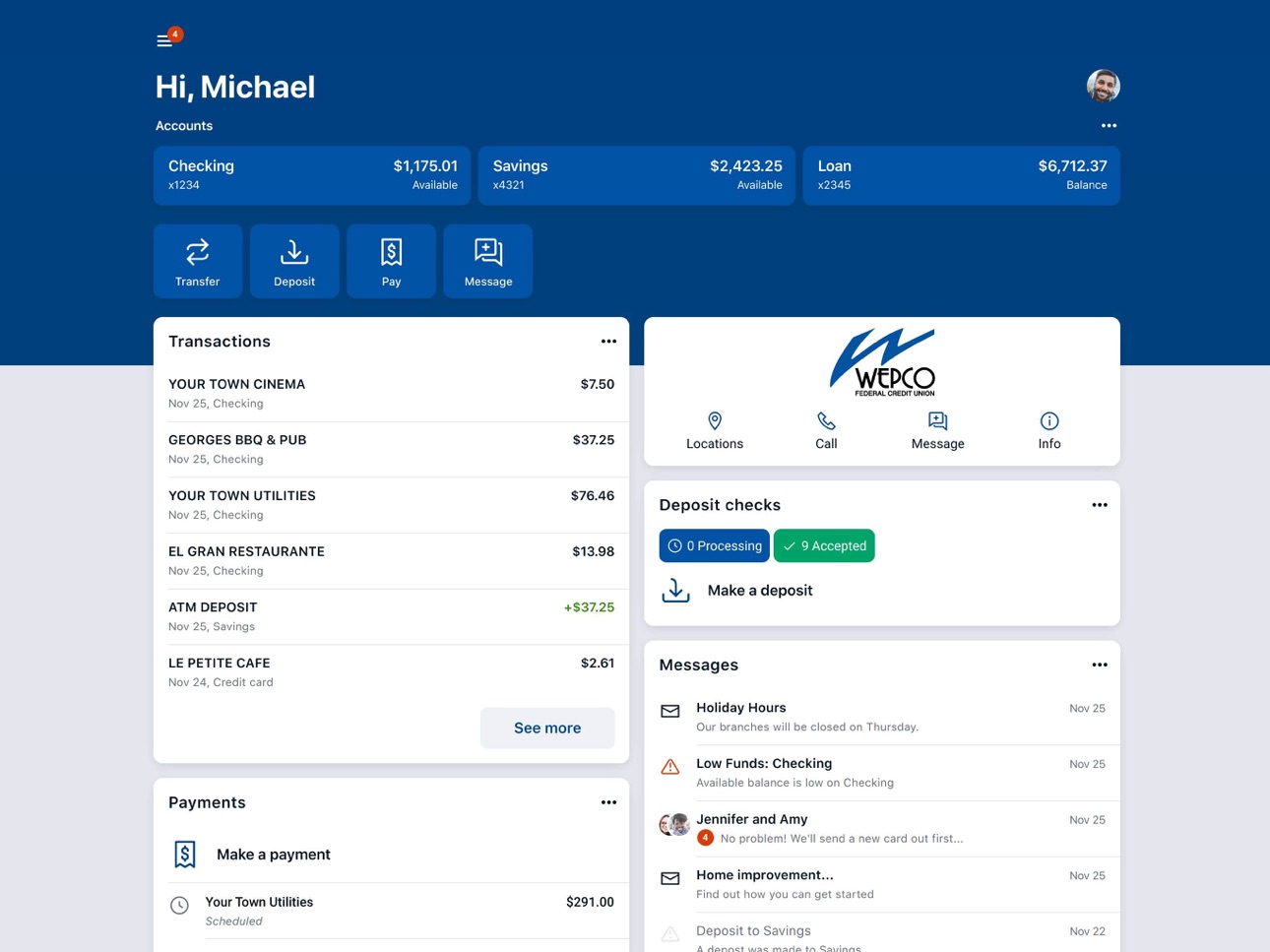The height and width of the screenshot is (952, 1270).
Task: Select Make a deposit
Action: point(760,591)
